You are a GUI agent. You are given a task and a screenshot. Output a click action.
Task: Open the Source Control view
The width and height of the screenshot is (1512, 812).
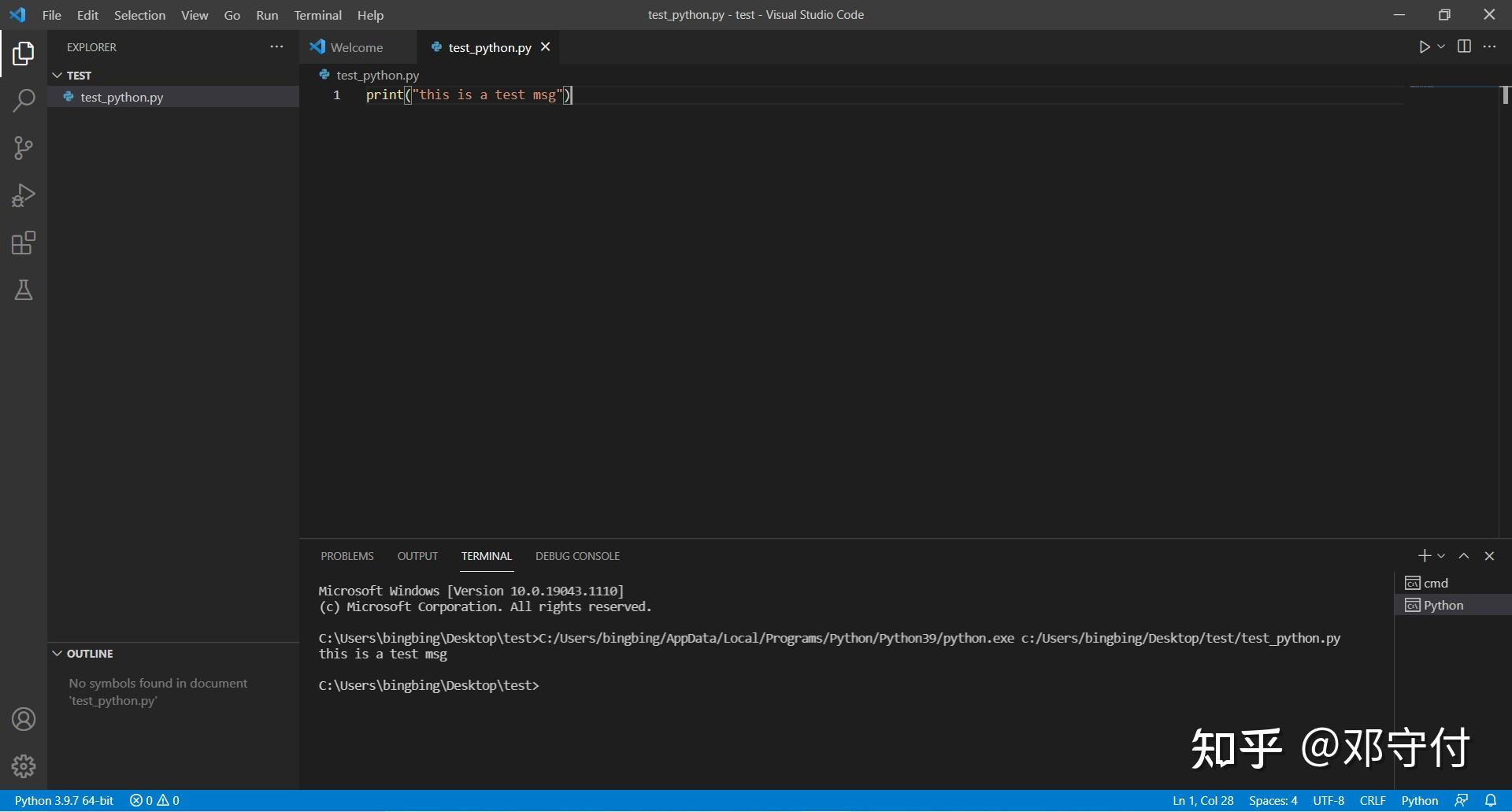(x=23, y=148)
